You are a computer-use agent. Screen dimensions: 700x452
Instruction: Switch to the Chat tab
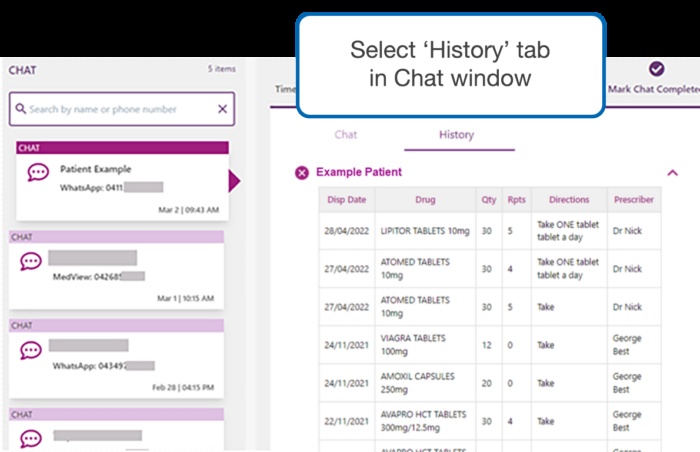pos(346,134)
